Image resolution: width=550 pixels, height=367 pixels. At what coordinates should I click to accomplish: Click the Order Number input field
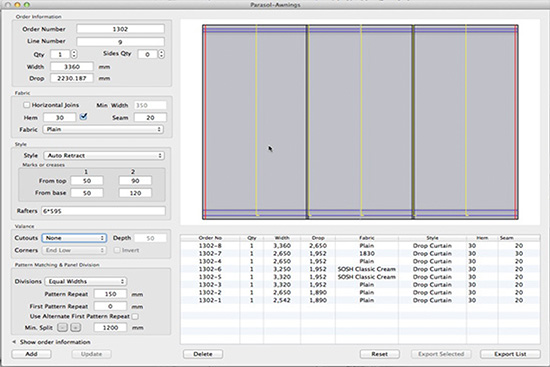point(120,29)
